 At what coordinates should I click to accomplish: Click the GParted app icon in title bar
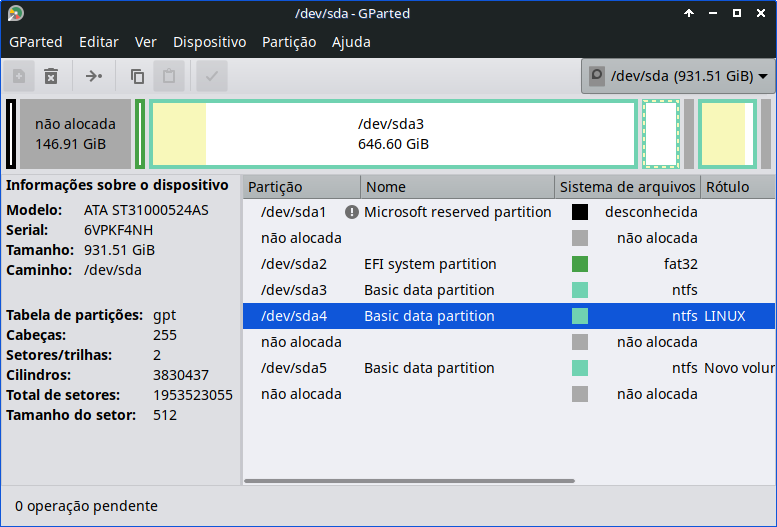15,13
